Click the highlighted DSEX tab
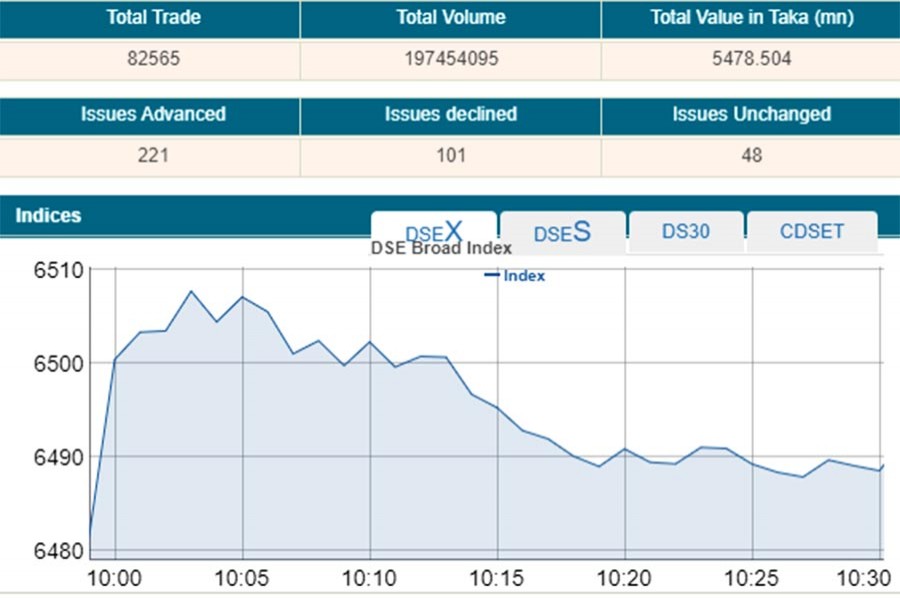 (x=434, y=229)
